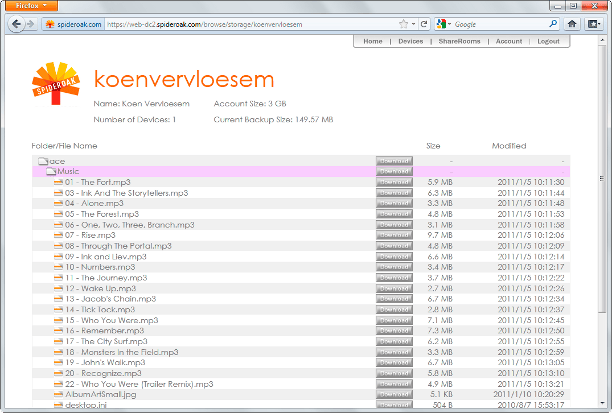
Task: Select the file name 22 - Who You Were (Trailer Remix).mp3
Action: [x=139, y=384]
